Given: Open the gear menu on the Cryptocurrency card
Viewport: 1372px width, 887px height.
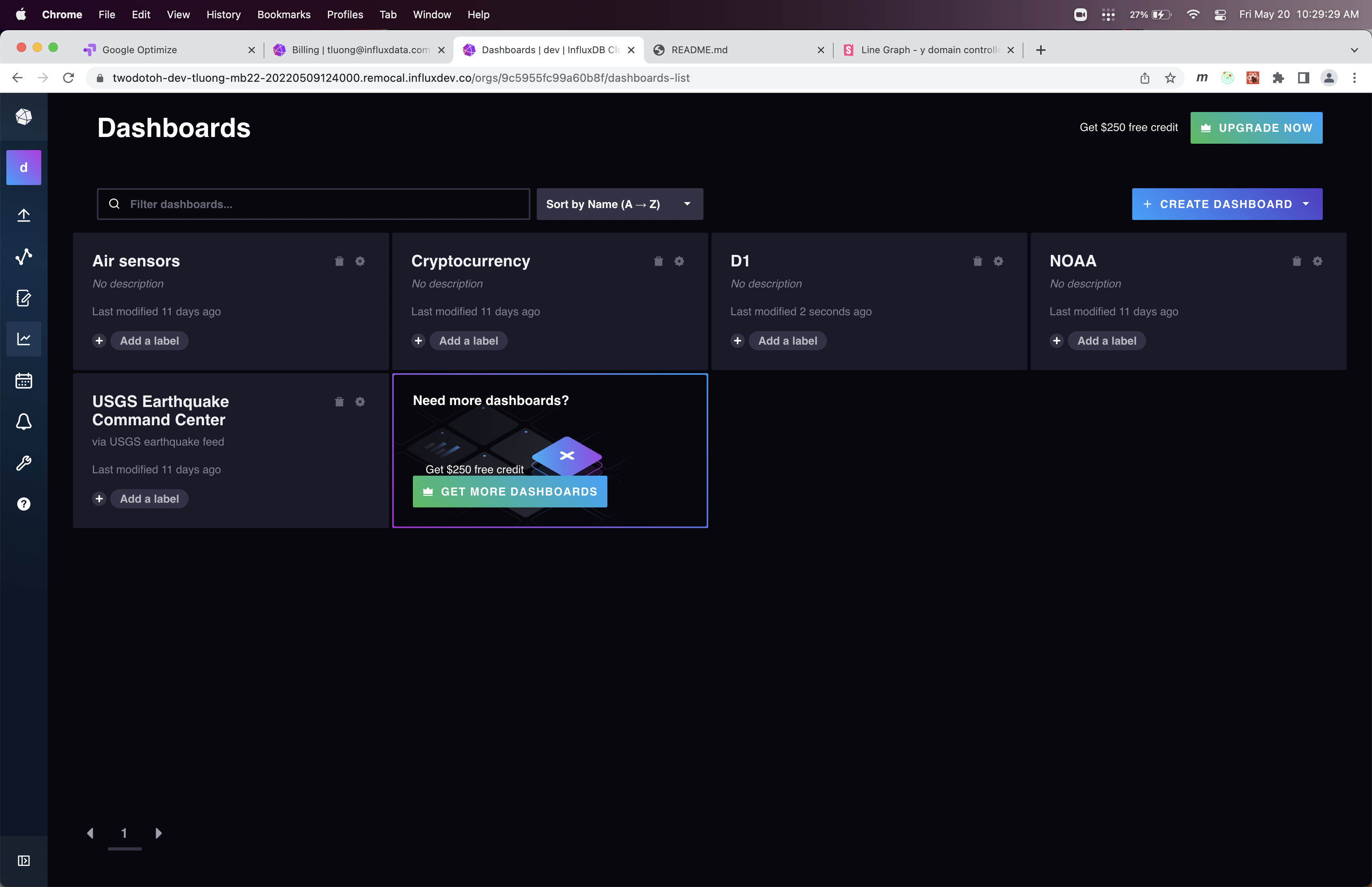Looking at the screenshot, I should (x=679, y=262).
